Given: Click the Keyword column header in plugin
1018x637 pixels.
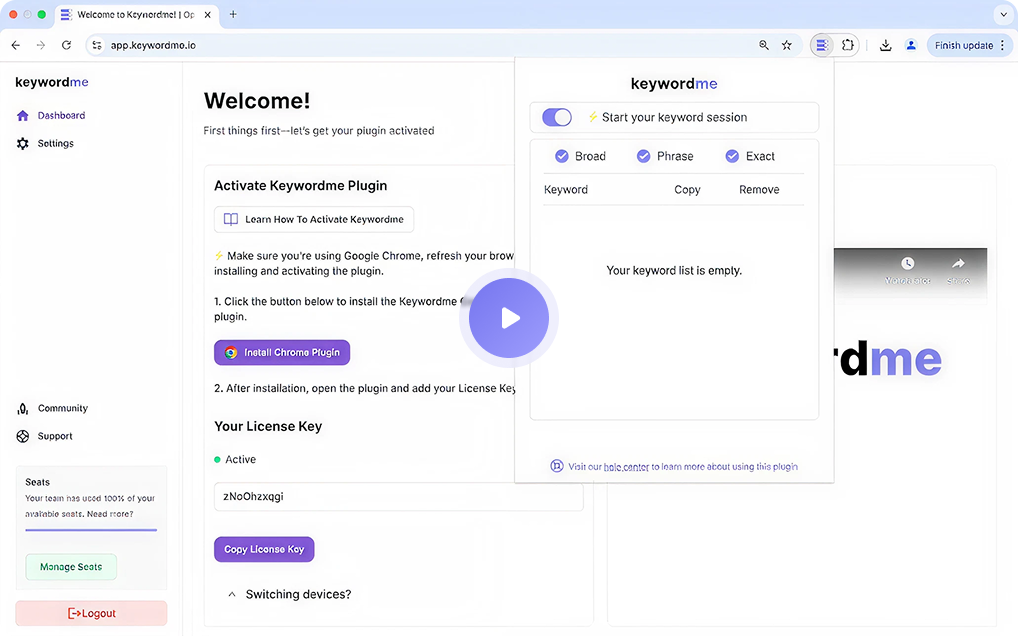Looking at the screenshot, I should [565, 190].
